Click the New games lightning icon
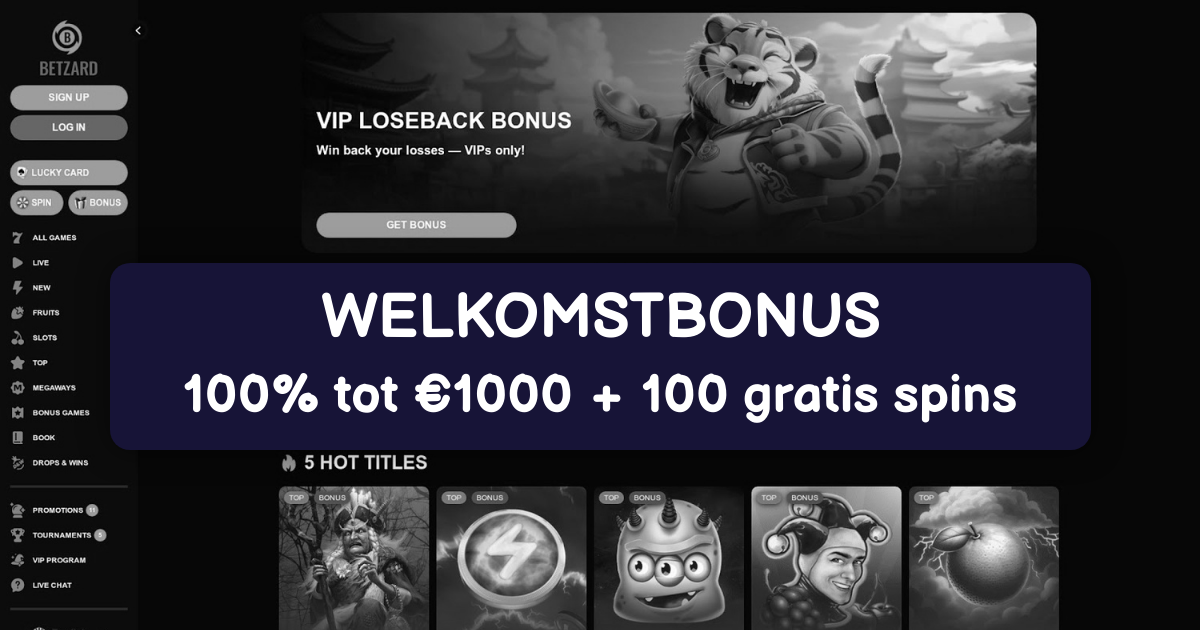This screenshot has width=1200, height=630. 17,288
